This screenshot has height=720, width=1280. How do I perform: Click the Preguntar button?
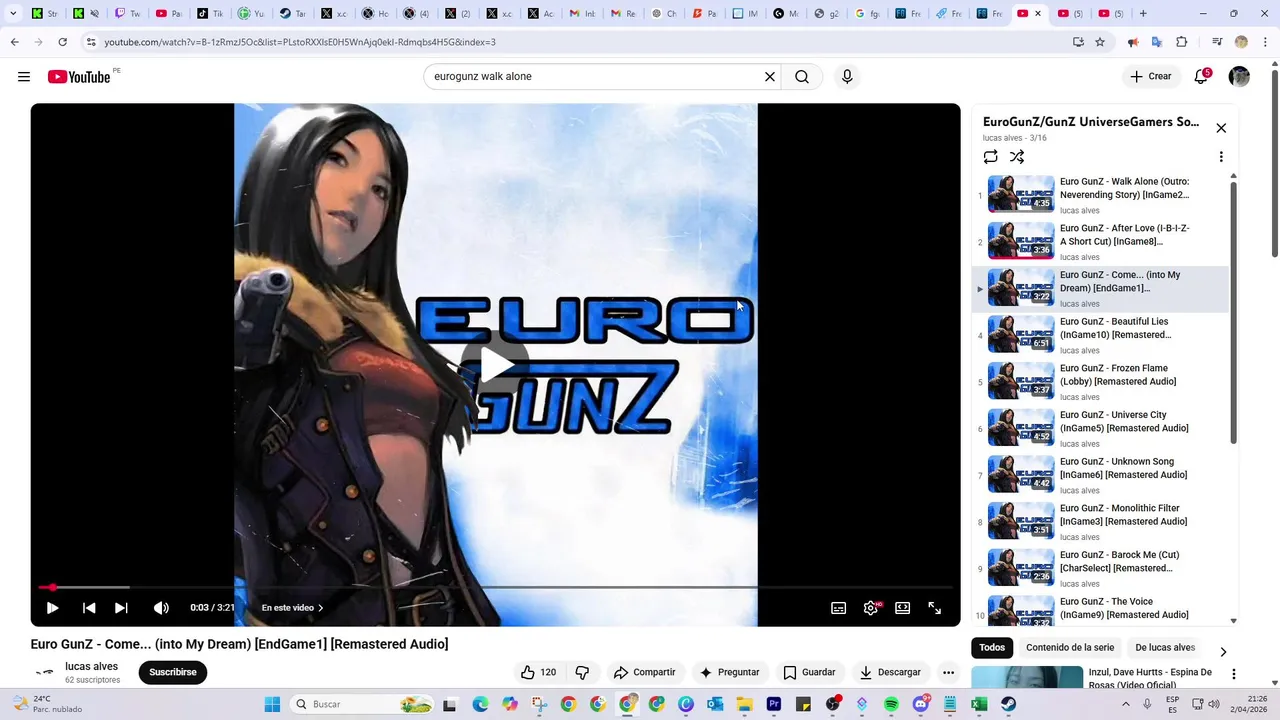pyautogui.click(x=729, y=672)
